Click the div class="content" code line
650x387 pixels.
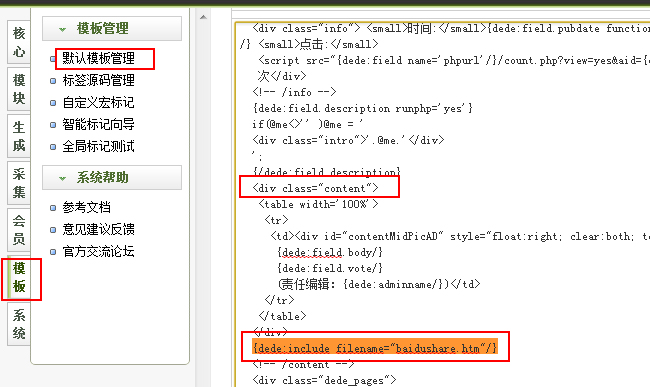(315, 188)
